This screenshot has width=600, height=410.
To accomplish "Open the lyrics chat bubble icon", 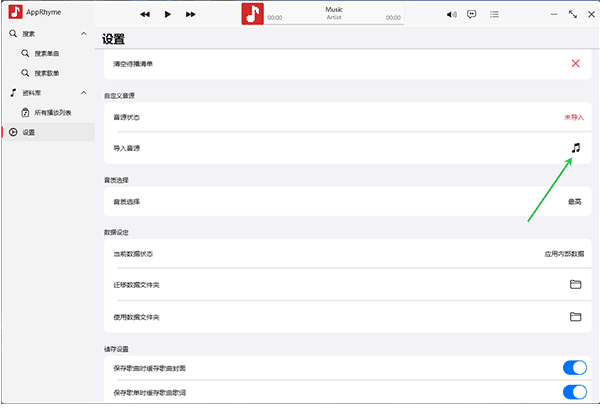I will click(472, 14).
